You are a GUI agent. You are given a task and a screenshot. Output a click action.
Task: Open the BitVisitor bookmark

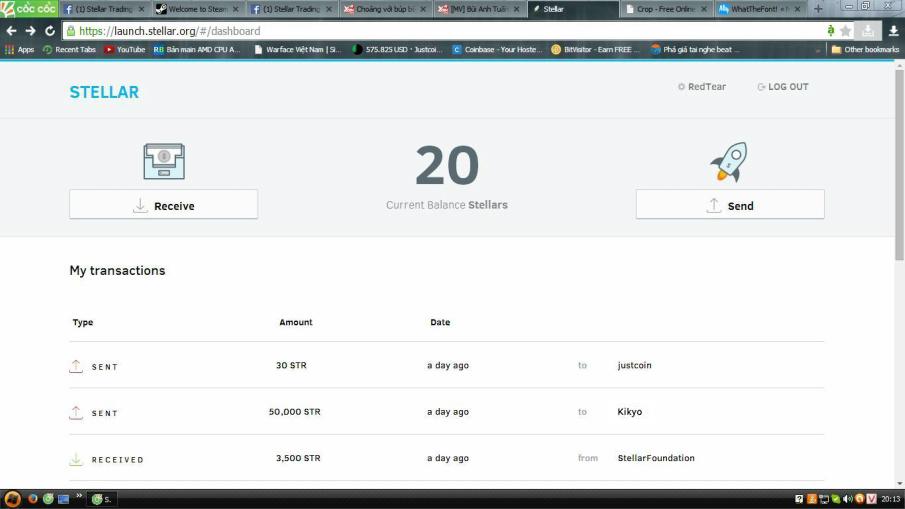(596, 50)
